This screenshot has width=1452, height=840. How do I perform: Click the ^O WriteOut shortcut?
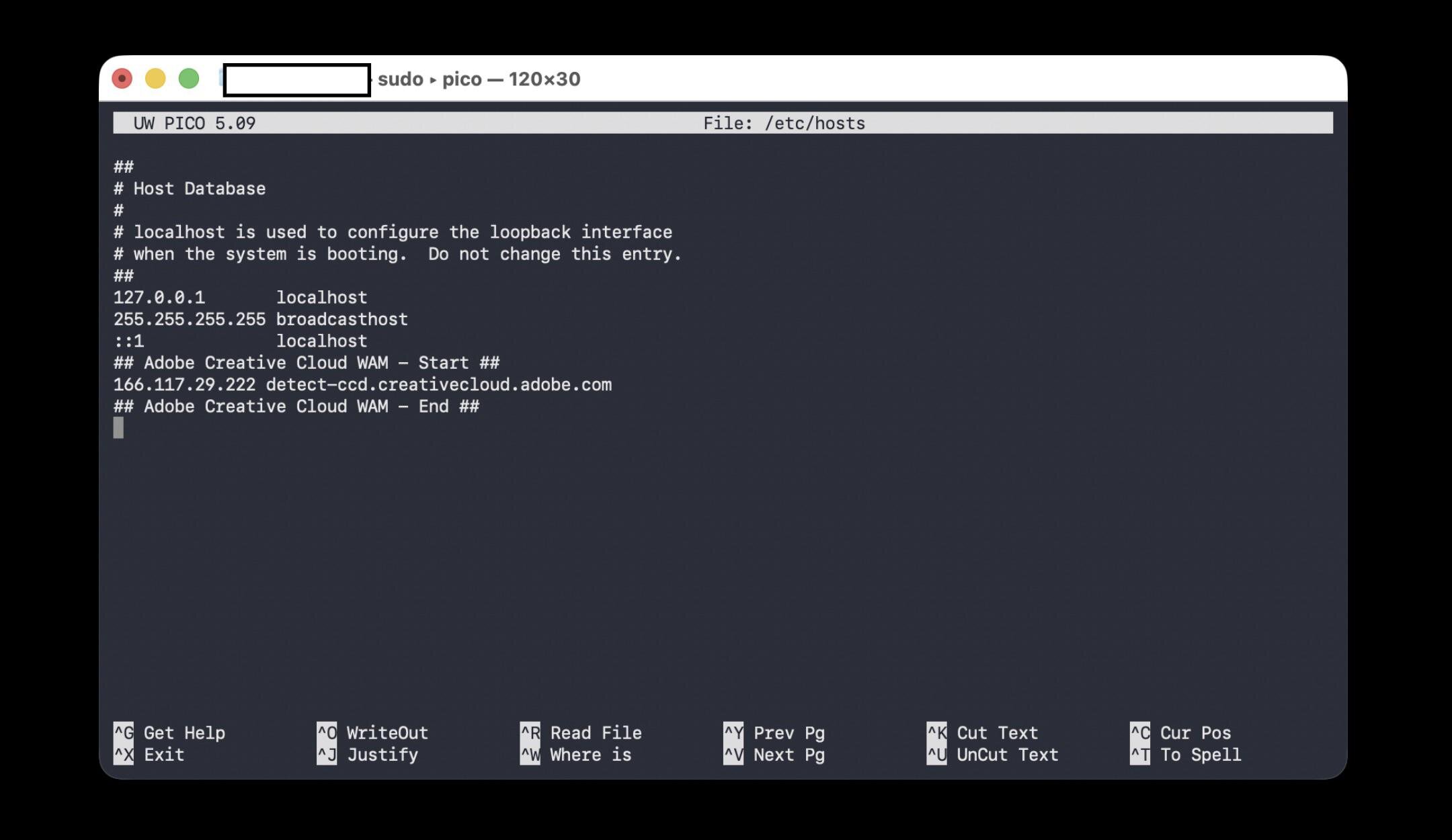[372, 732]
